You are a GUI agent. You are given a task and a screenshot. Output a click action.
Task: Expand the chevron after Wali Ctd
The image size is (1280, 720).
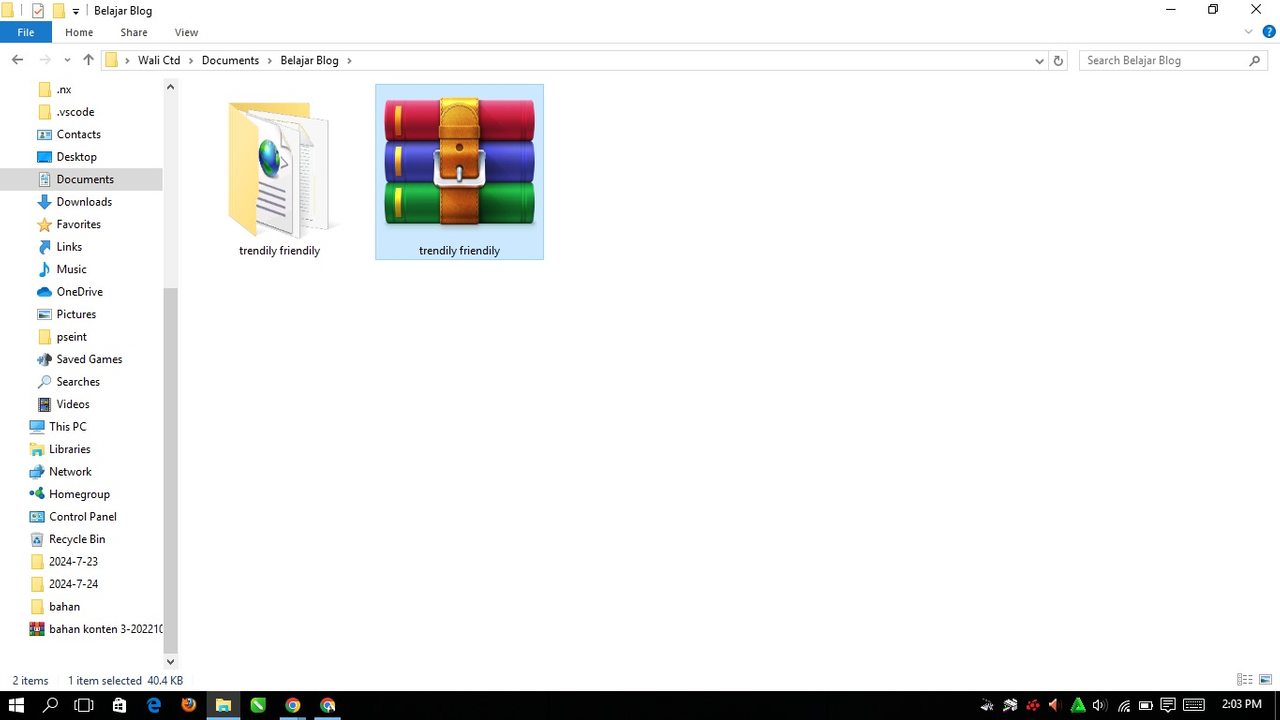click(x=191, y=60)
